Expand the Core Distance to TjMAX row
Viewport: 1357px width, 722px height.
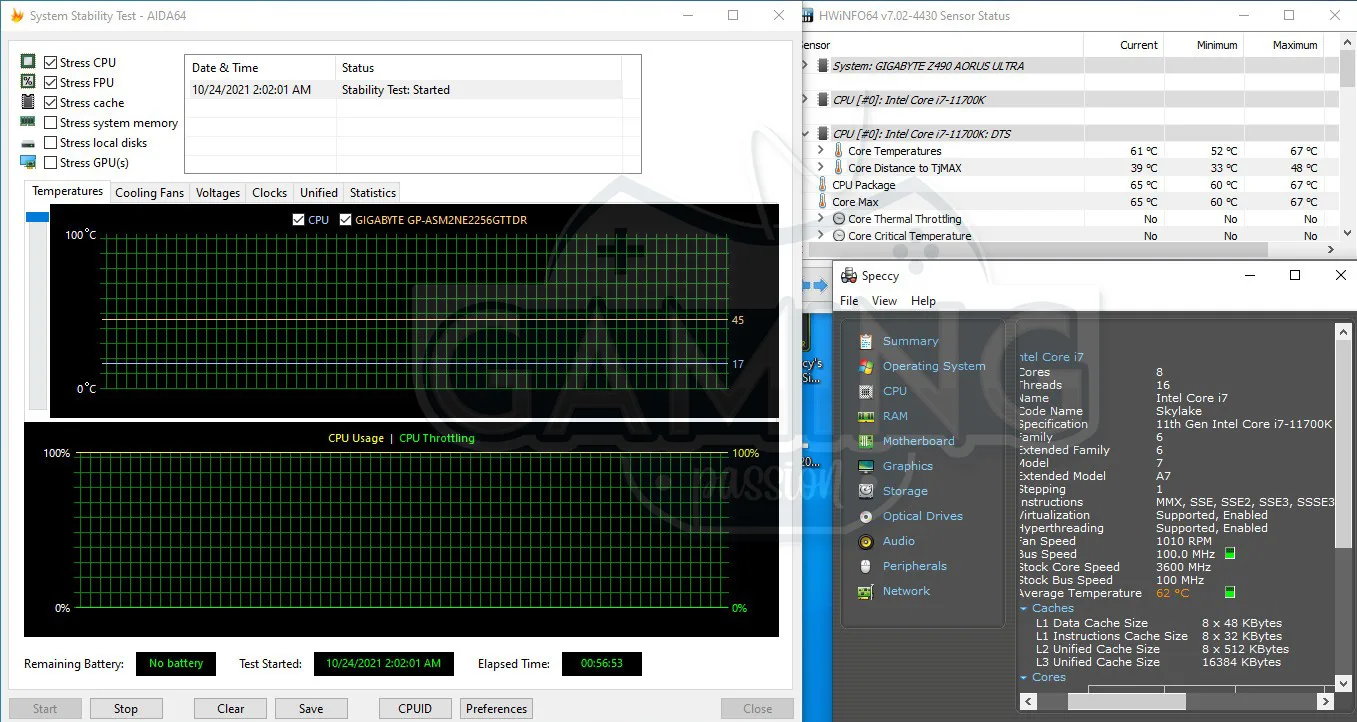tap(821, 168)
